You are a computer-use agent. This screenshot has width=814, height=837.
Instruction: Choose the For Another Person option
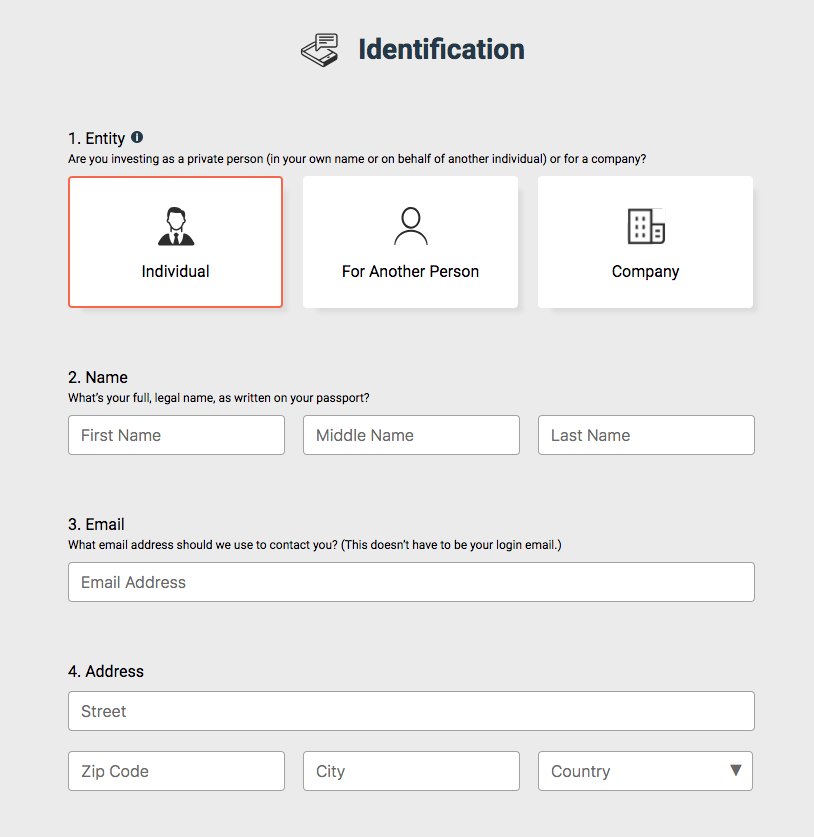click(410, 242)
